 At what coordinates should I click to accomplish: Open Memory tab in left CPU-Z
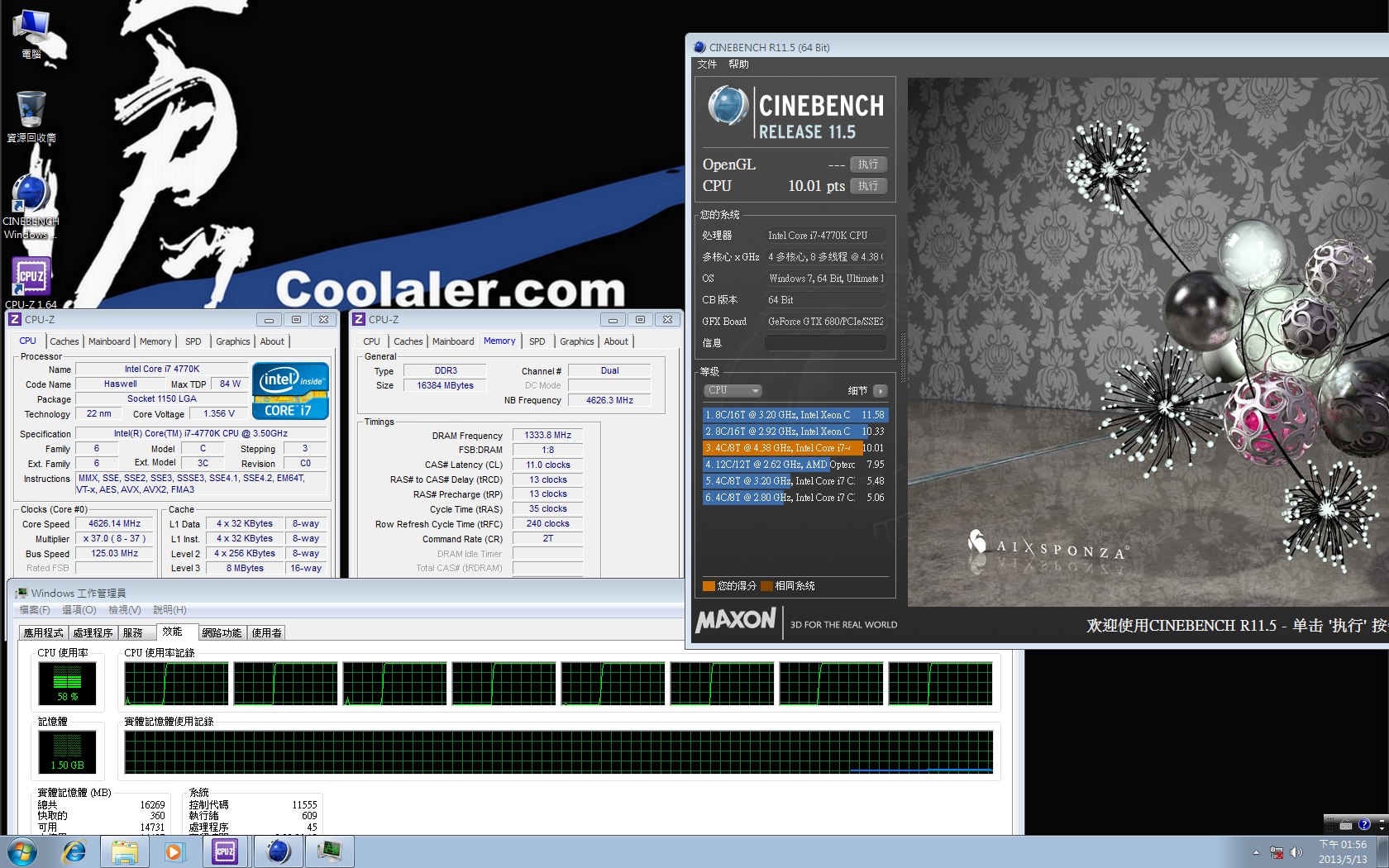(x=155, y=341)
